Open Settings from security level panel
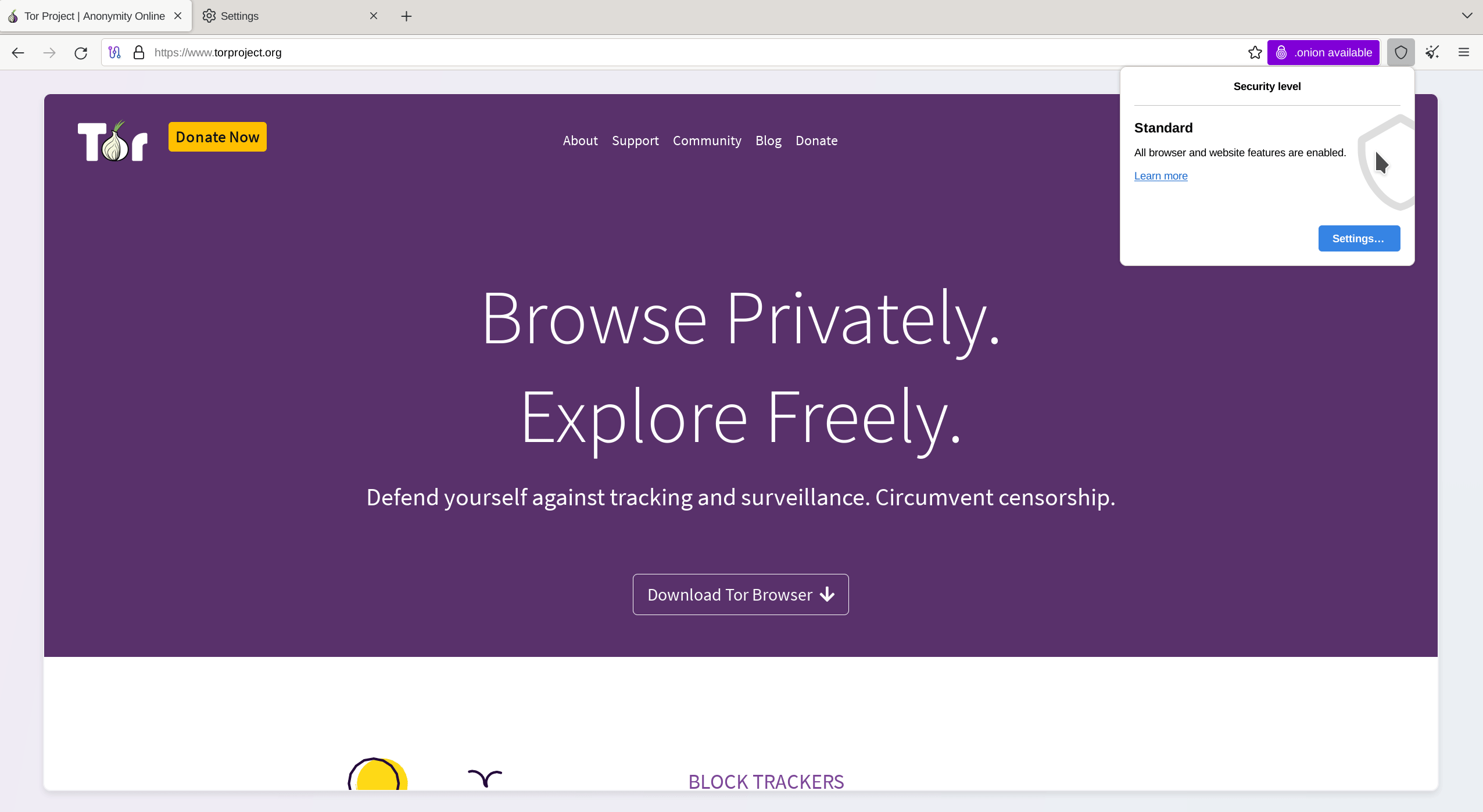Viewport: 1483px width, 812px height. click(x=1359, y=238)
